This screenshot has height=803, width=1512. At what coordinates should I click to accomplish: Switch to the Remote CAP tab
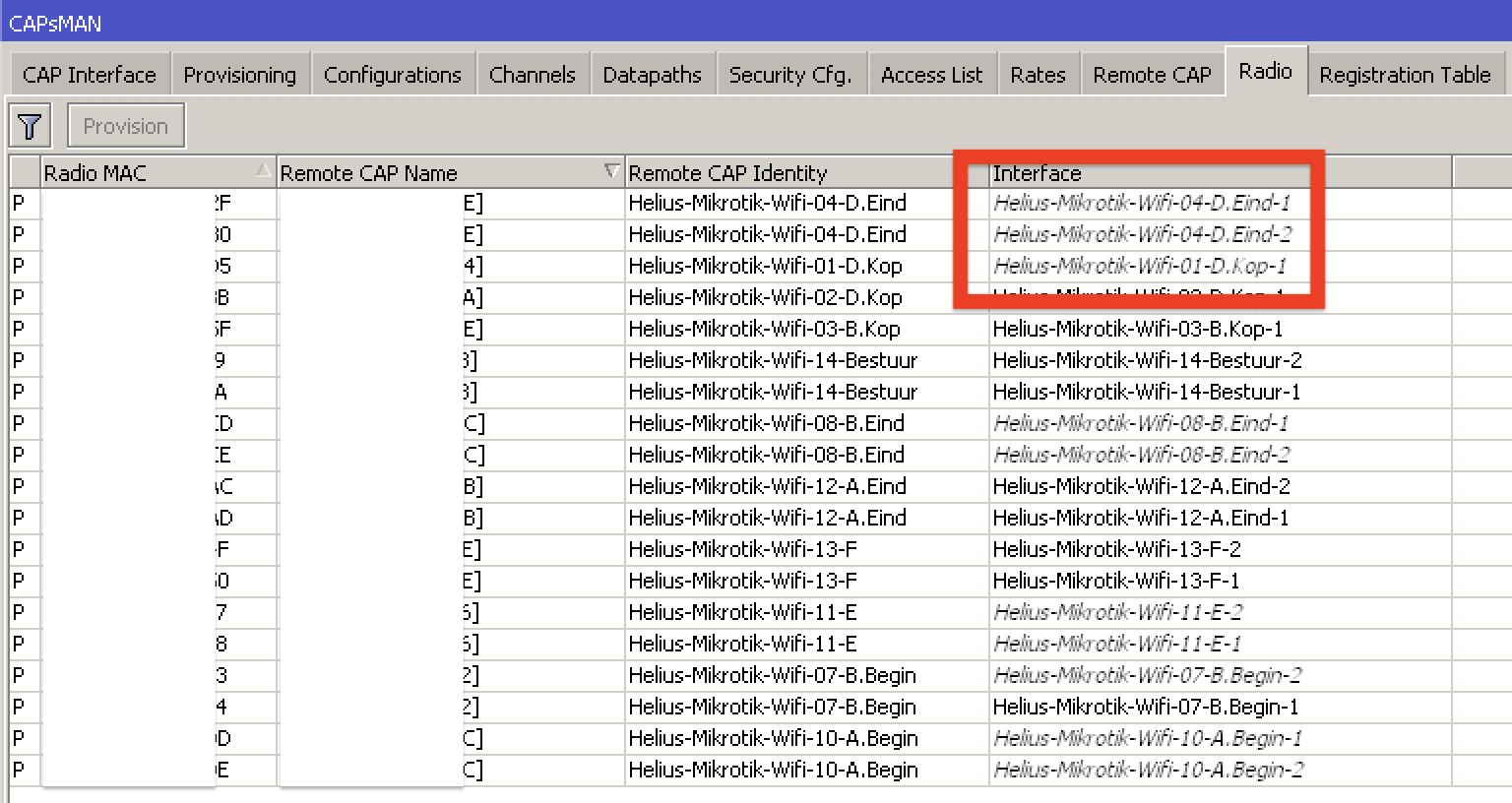coord(1152,73)
